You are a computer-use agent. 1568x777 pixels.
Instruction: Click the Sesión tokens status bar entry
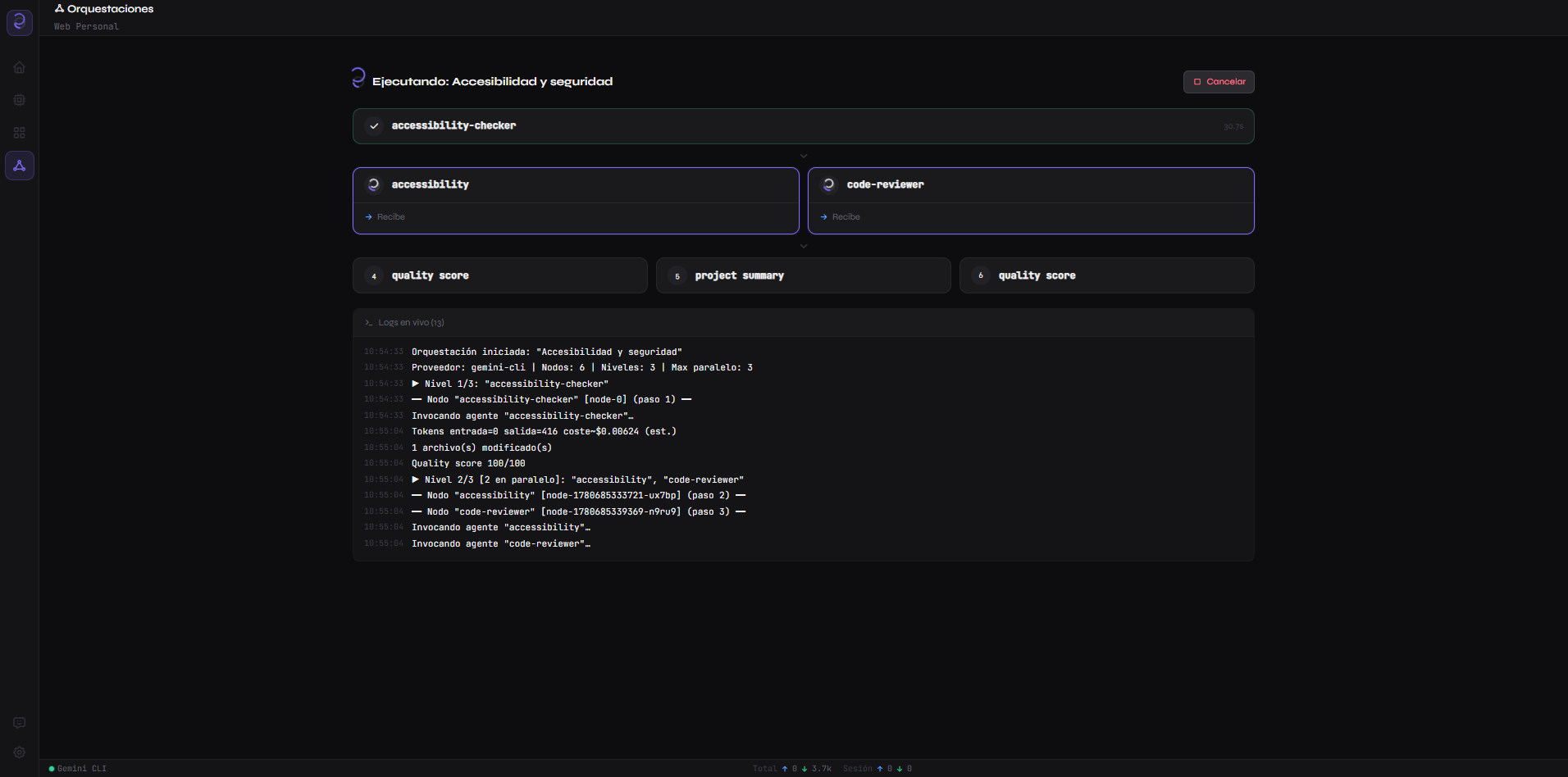point(877,769)
